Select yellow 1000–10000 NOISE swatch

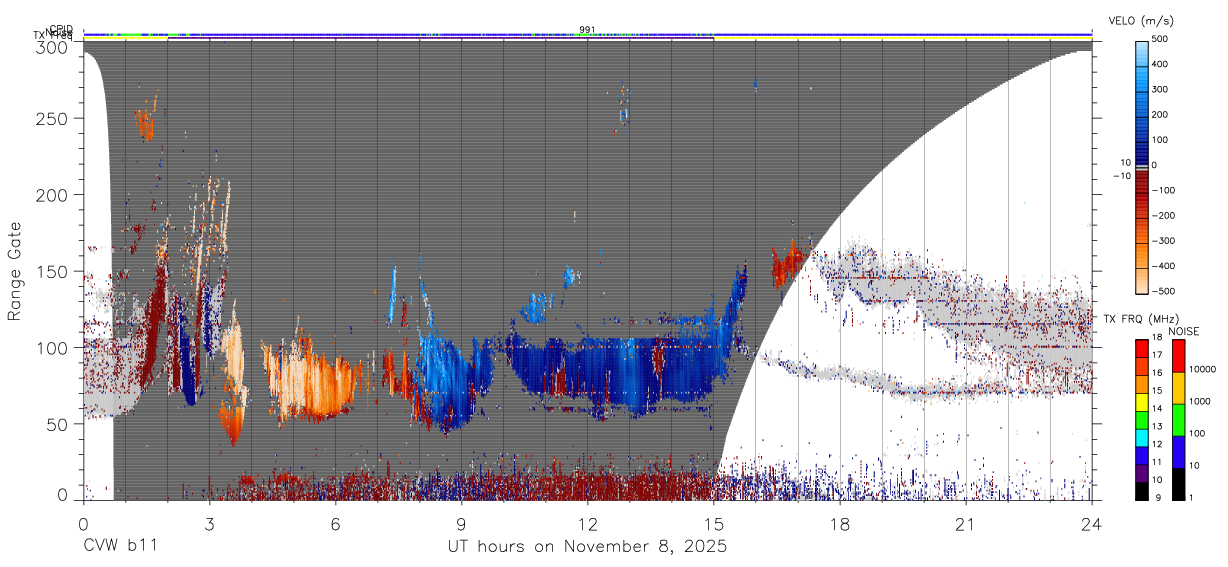pyautogui.click(x=1178, y=388)
